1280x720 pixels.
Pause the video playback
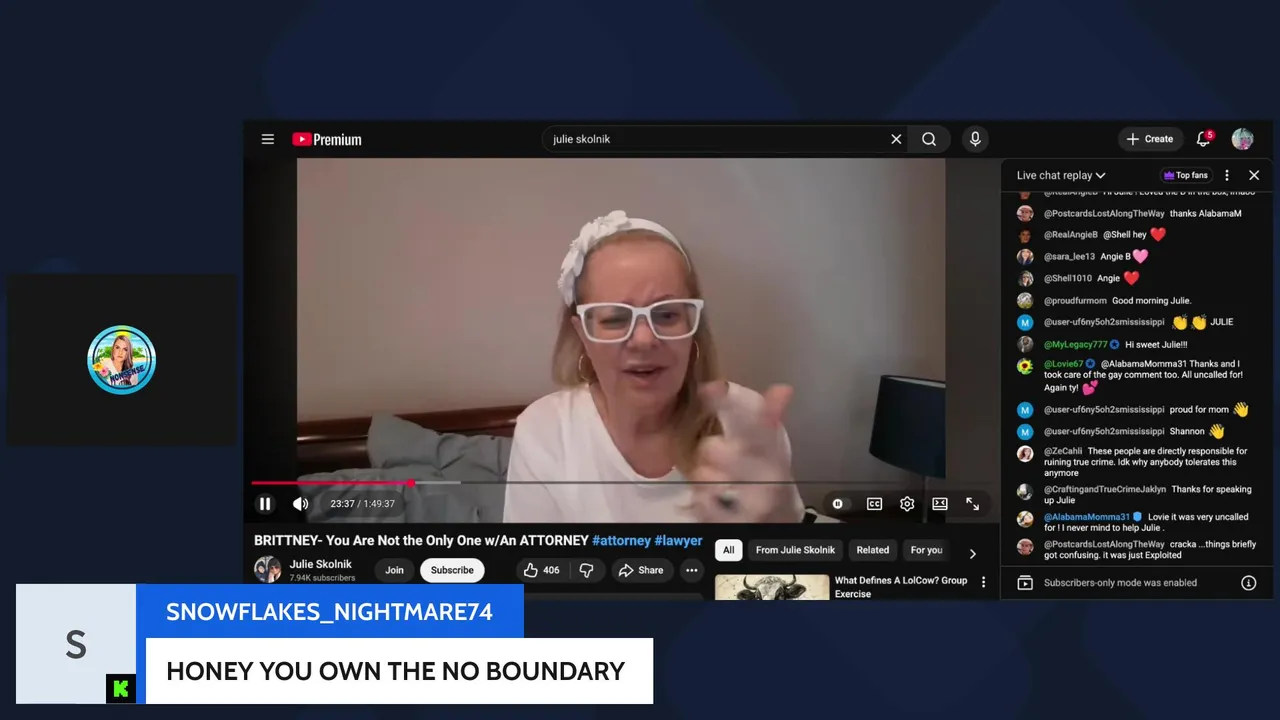[x=265, y=504]
